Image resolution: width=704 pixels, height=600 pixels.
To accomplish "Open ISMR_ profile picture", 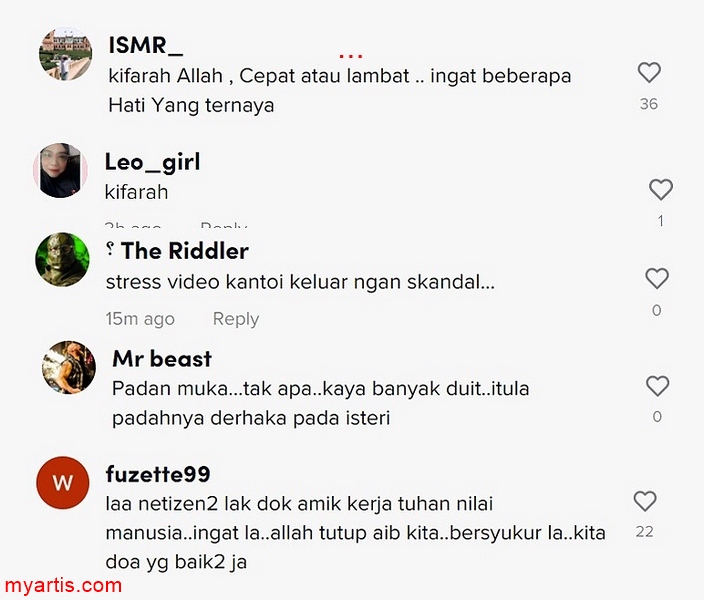I will click(66, 54).
